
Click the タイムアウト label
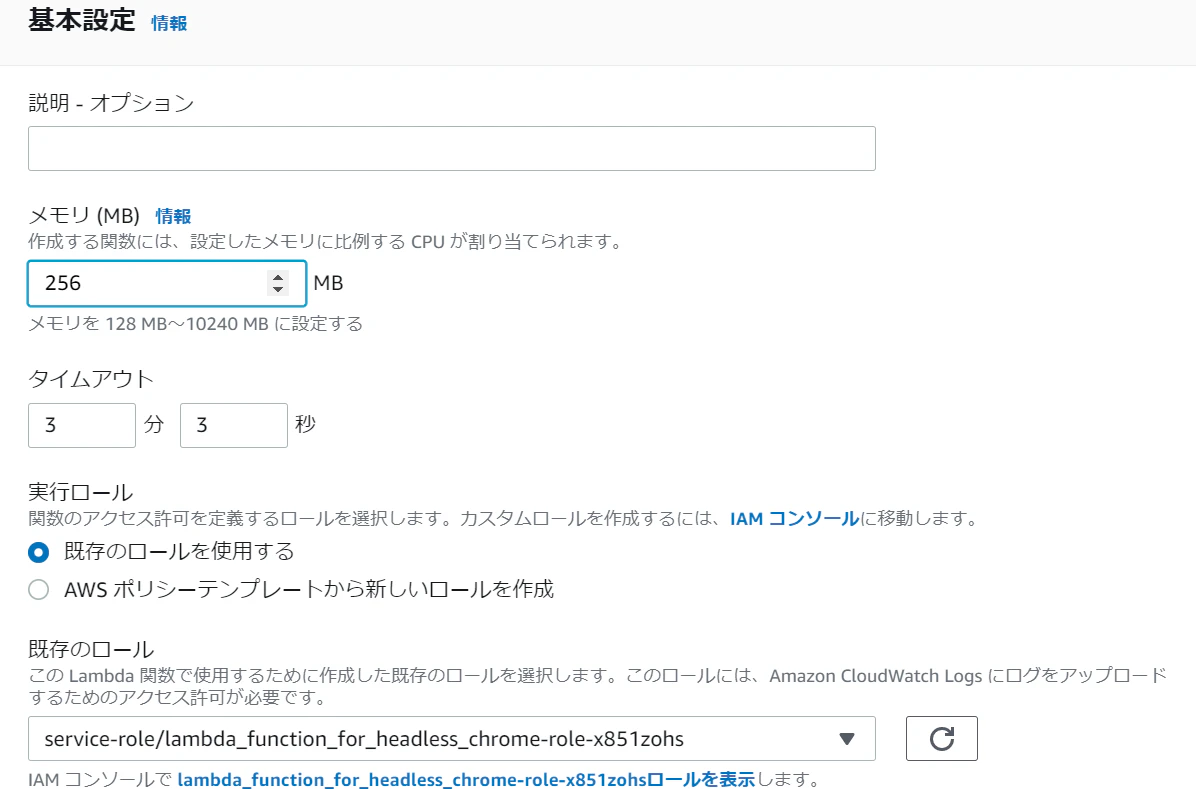91,378
